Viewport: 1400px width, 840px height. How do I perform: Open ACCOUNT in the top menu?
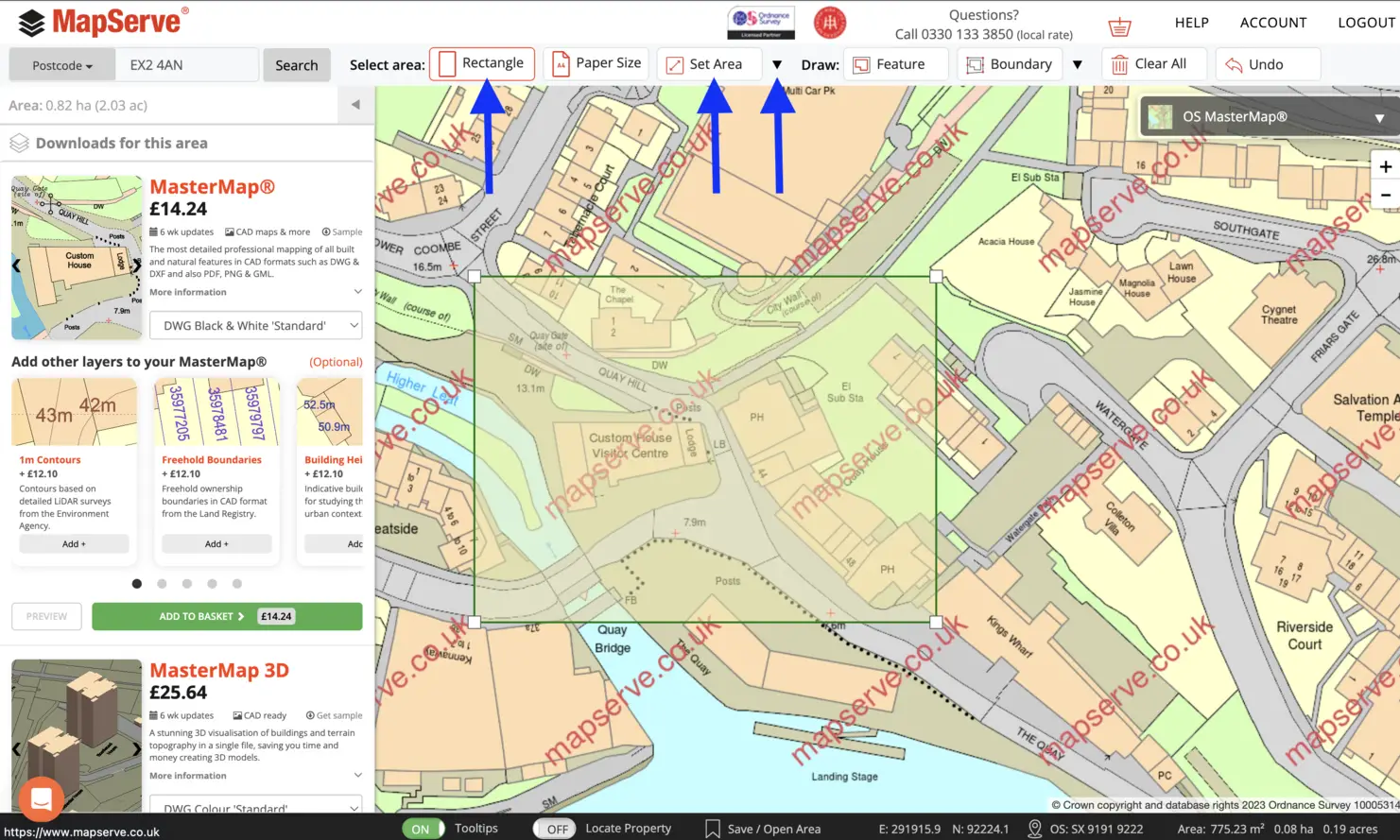pyautogui.click(x=1273, y=23)
